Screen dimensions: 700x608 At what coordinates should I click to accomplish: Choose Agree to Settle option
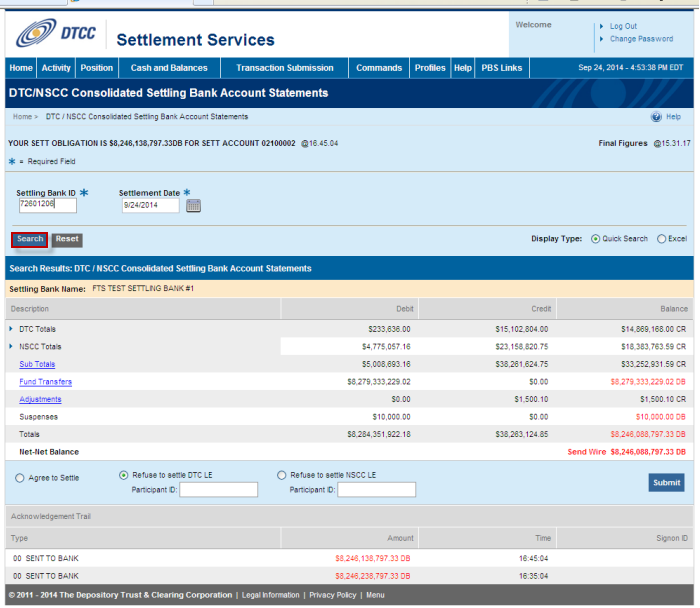coord(20,478)
